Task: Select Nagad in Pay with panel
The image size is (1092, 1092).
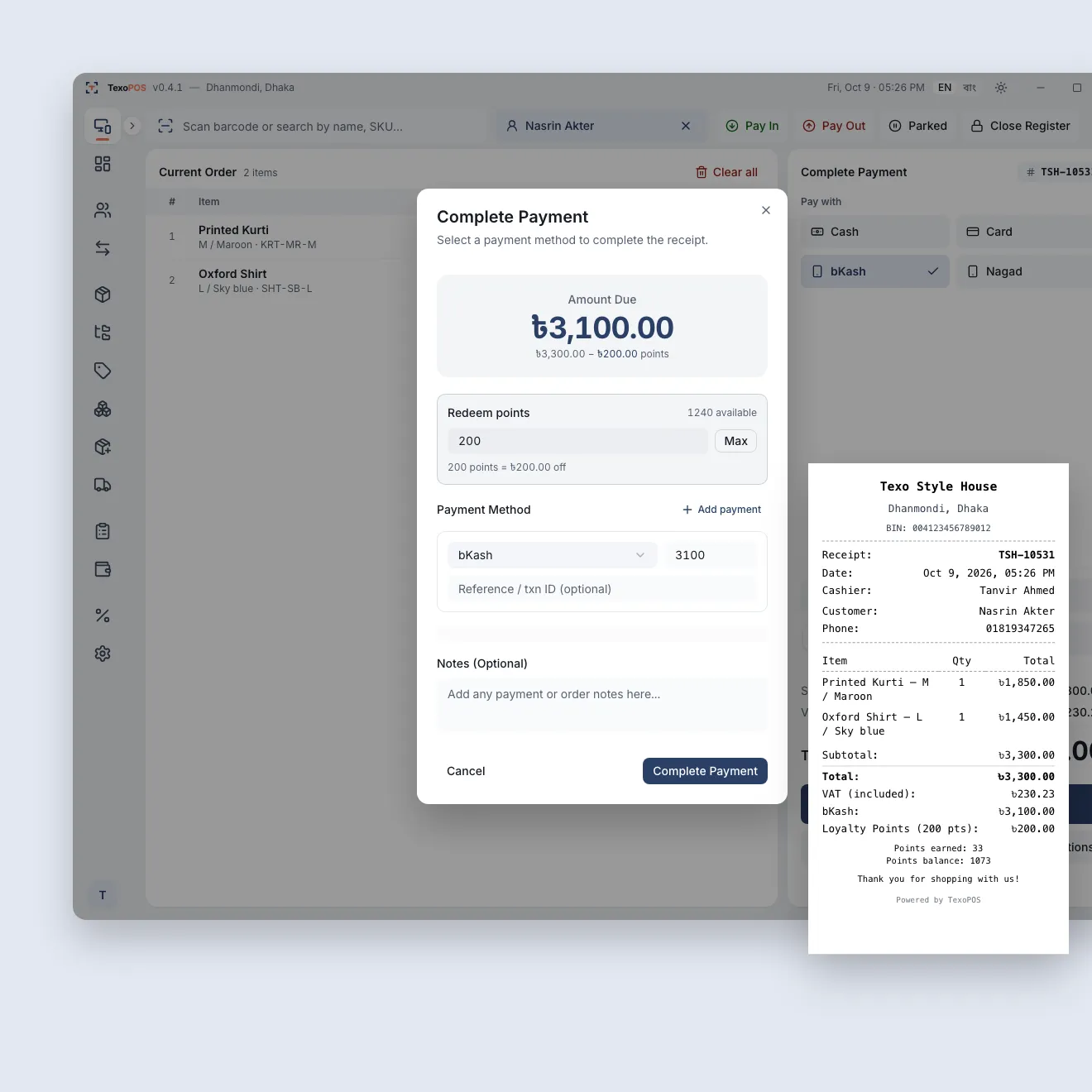Action: (1024, 271)
